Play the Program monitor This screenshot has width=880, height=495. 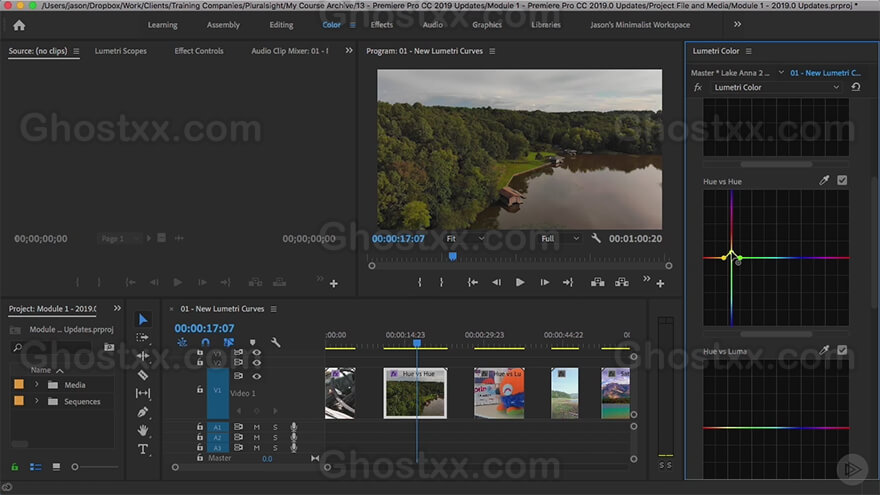520,282
